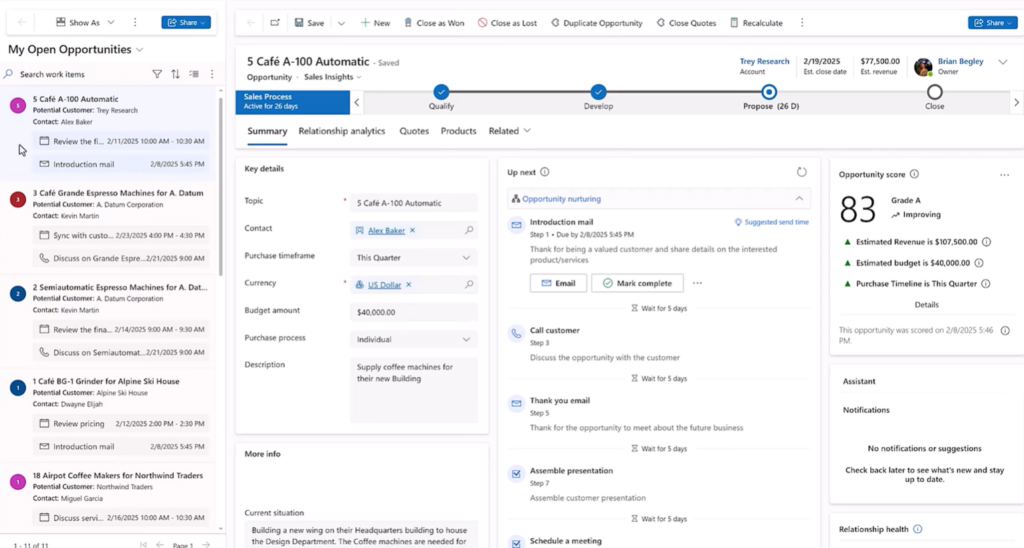
Task: Click the main form back arrow
Action: click(251, 23)
